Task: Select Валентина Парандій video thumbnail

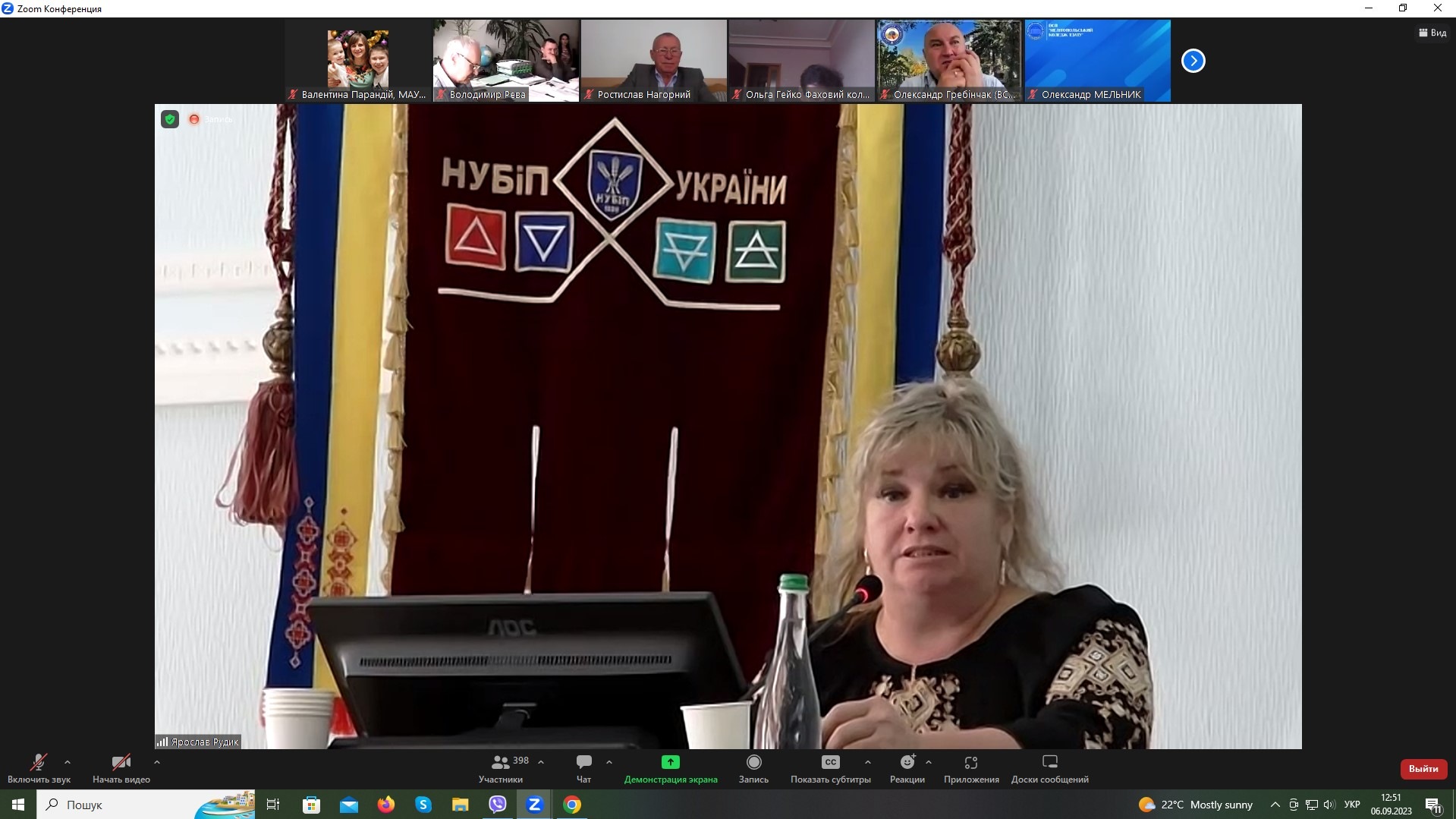Action: (x=357, y=61)
